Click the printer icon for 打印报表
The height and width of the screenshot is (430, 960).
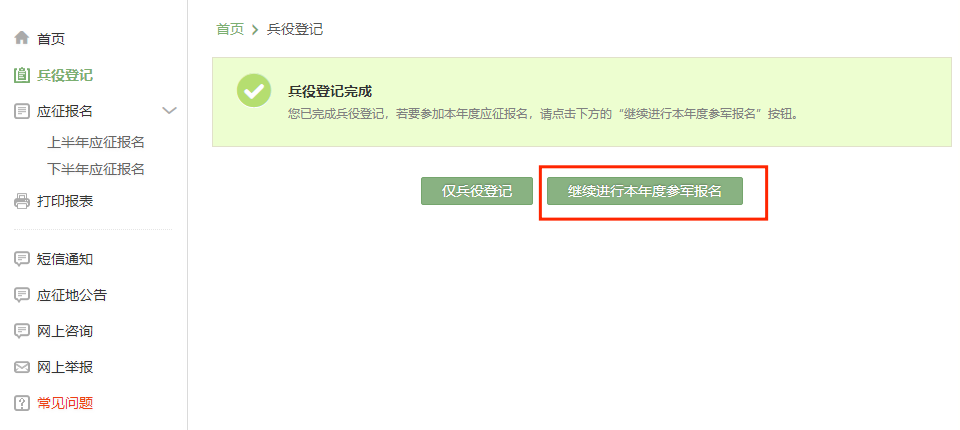pos(21,201)
